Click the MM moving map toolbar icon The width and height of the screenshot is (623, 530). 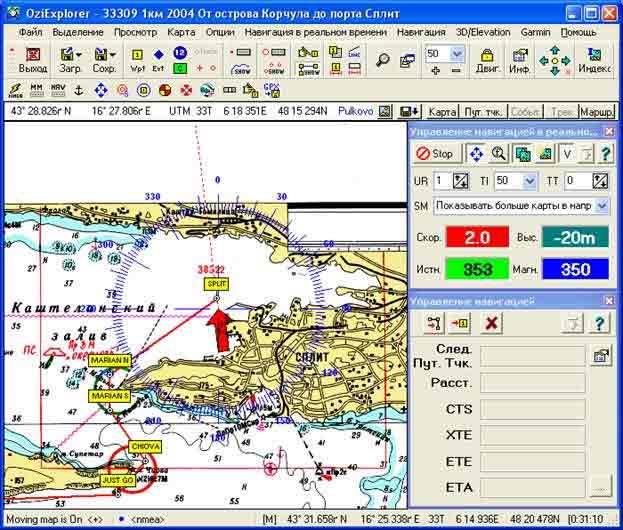[37, 90]
